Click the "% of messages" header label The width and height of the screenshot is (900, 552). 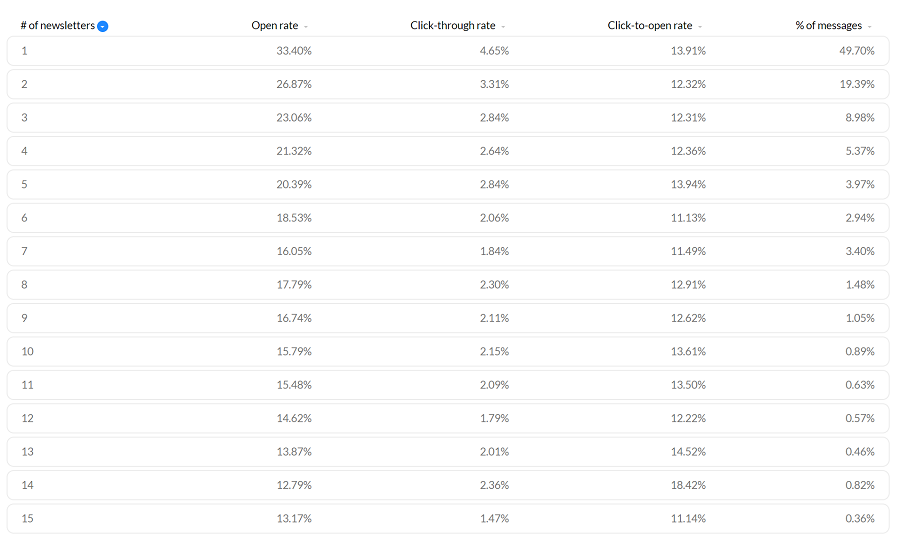tap(828, 25)
